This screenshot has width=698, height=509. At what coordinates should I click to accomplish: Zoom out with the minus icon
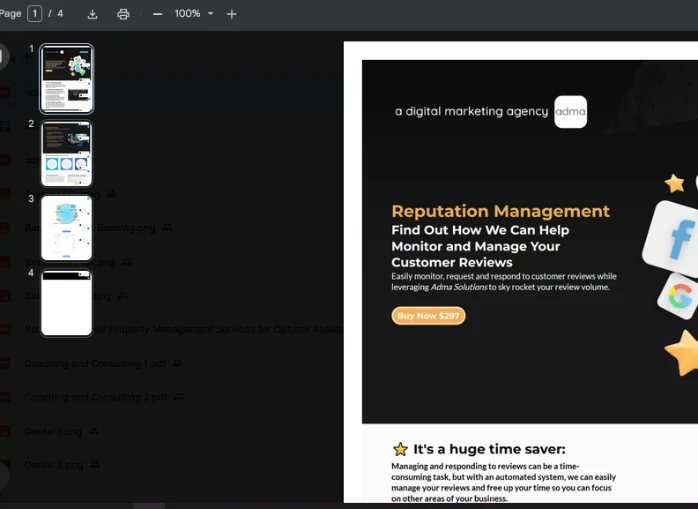click(x=157, y=14)
